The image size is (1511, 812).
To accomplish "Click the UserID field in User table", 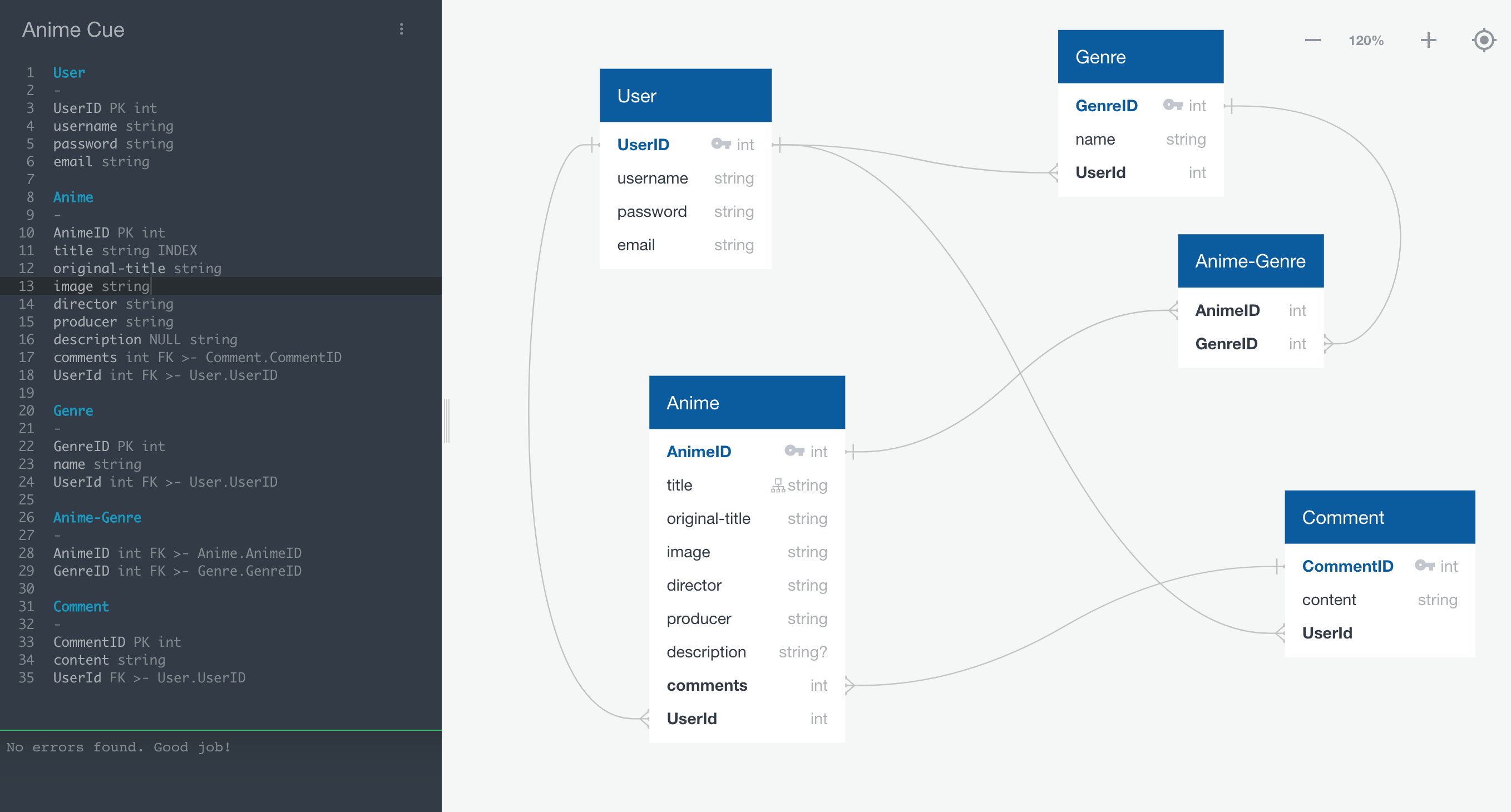I will point(685,144).
